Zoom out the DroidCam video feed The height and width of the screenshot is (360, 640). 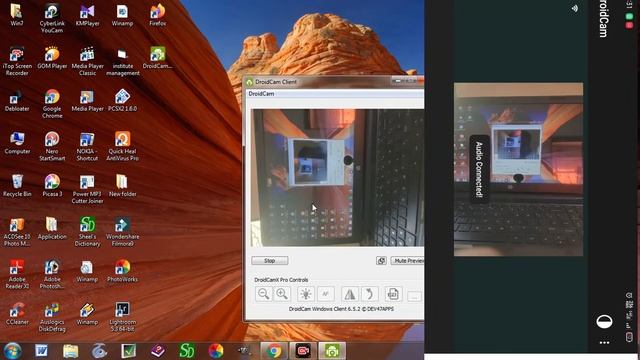click(x=263, y=294)
